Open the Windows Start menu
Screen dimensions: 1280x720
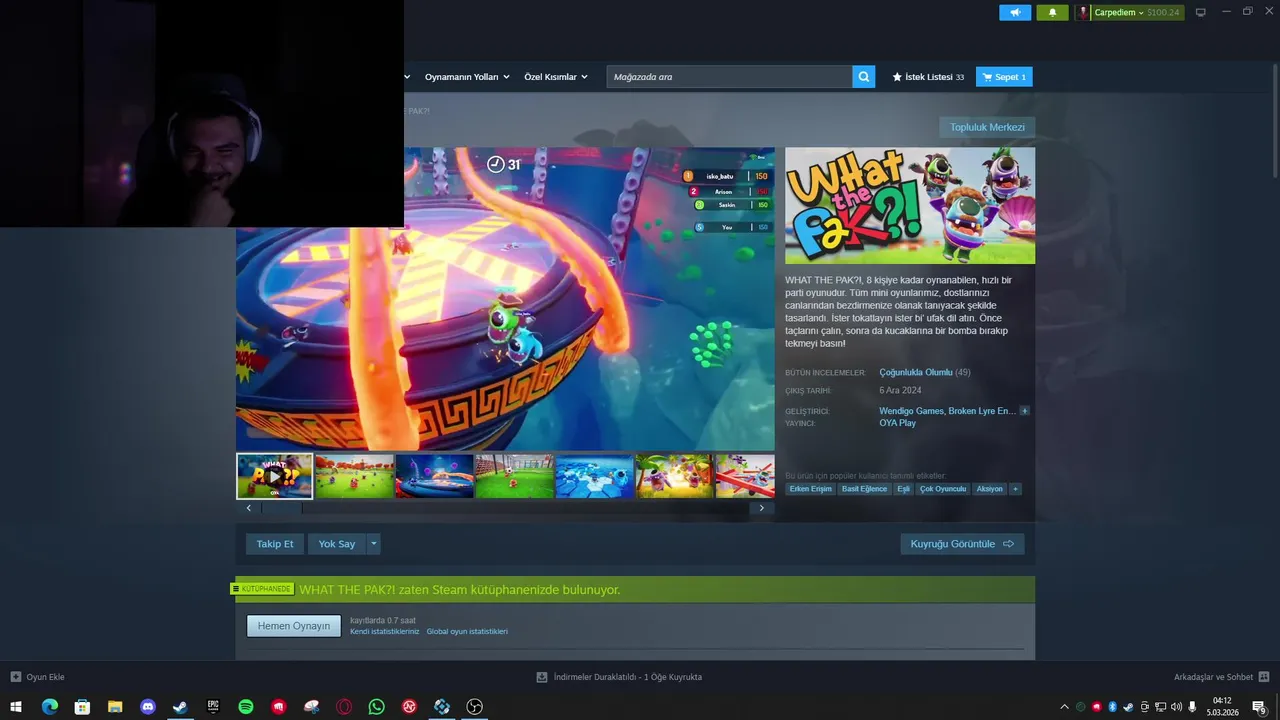pos(16,707)
